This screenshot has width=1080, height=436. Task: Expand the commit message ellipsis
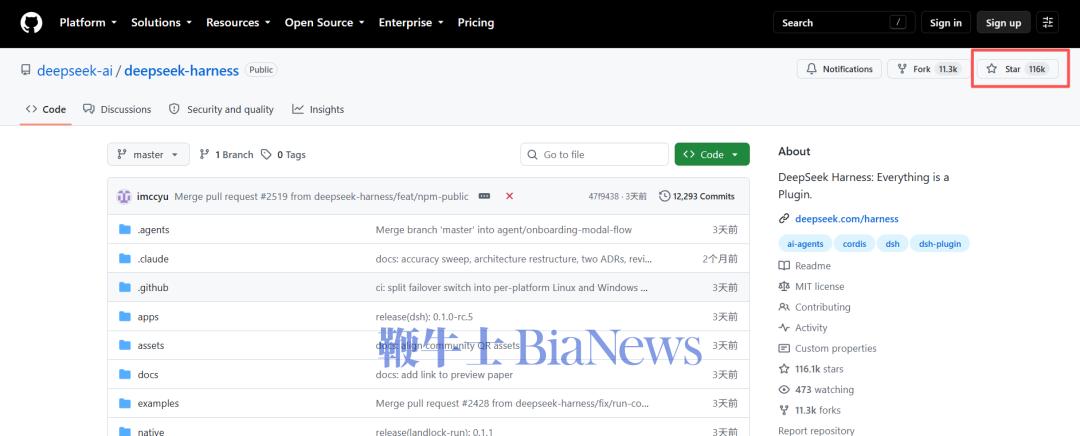click(x=484, y=196)
